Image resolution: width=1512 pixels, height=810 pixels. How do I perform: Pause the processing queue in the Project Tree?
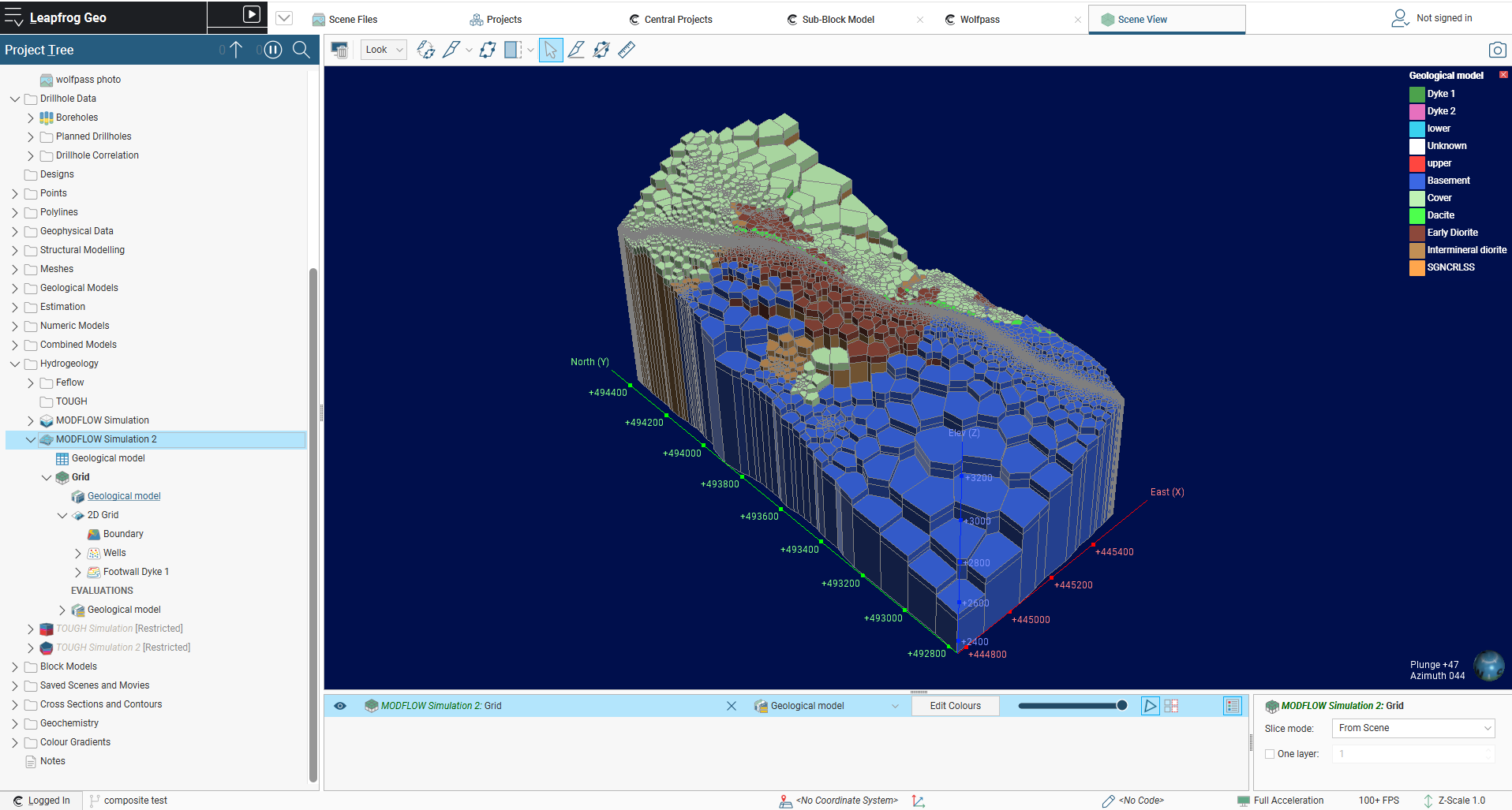[x=272, y=49]
